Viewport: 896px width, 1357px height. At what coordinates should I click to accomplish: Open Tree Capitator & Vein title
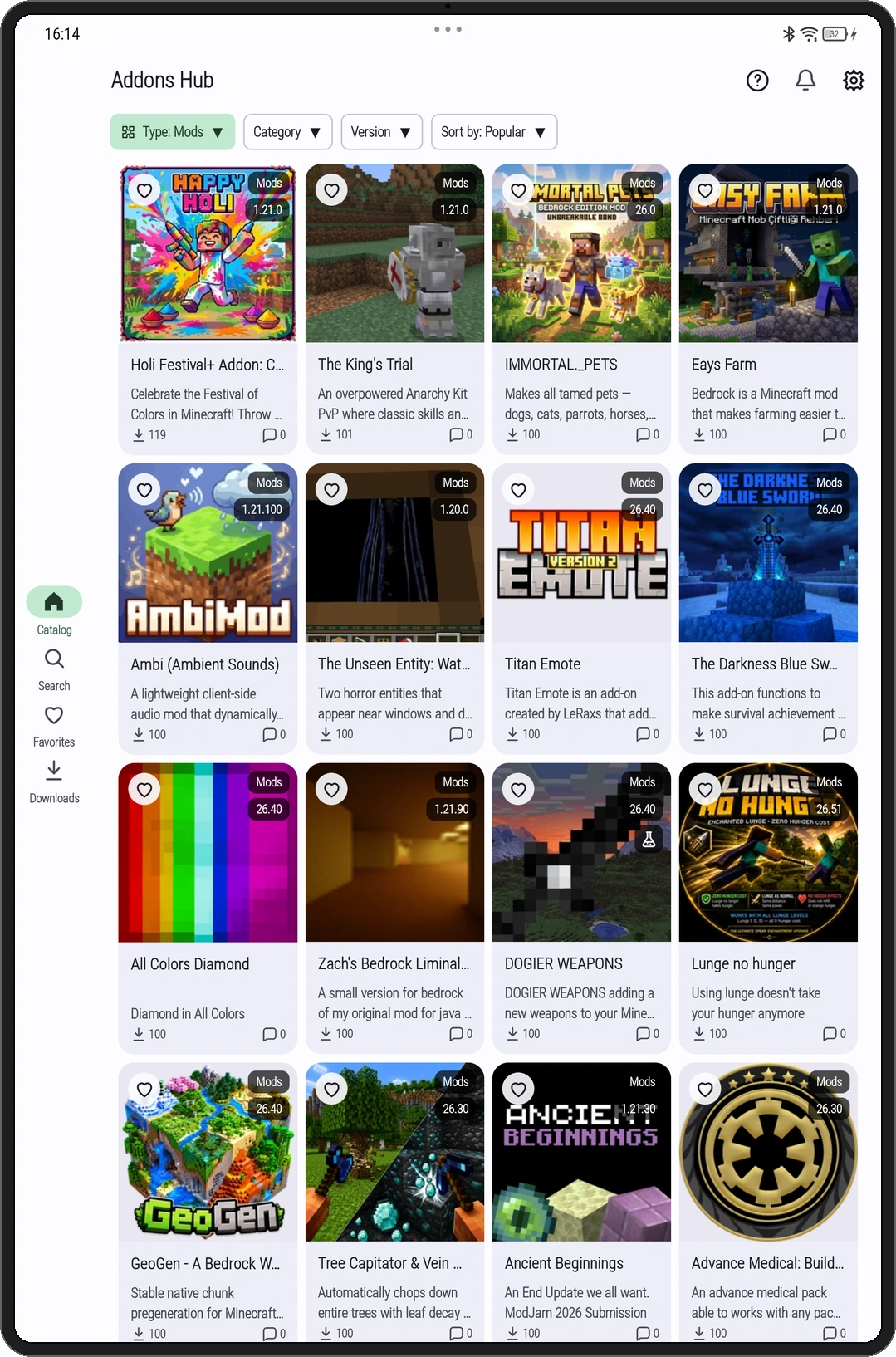(x=389, y=1263)
